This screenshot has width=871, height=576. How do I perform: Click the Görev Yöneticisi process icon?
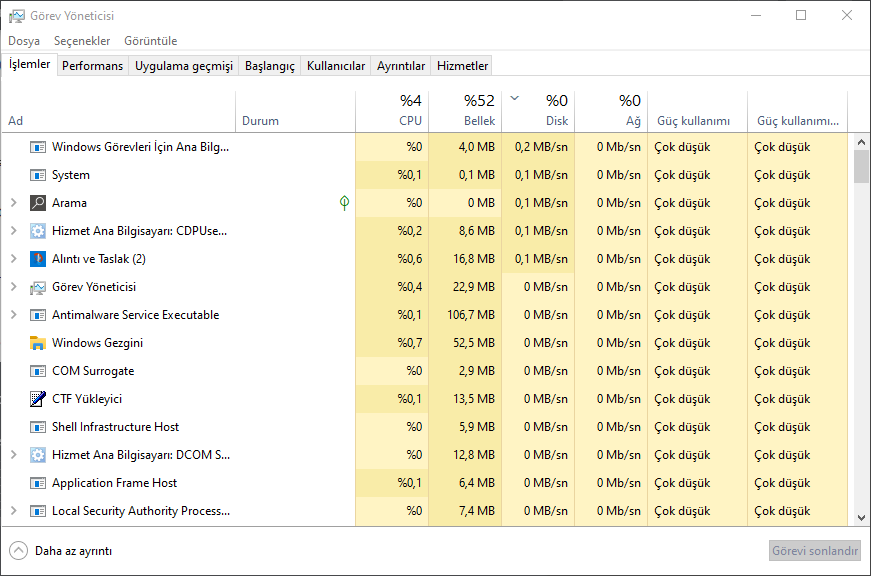[38, 287]
